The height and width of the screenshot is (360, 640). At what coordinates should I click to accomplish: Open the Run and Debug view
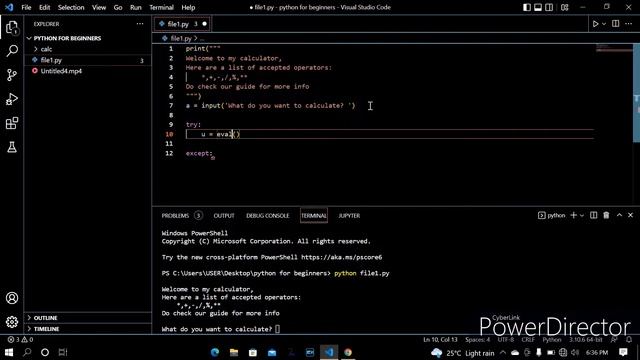[x=12, y=99]
